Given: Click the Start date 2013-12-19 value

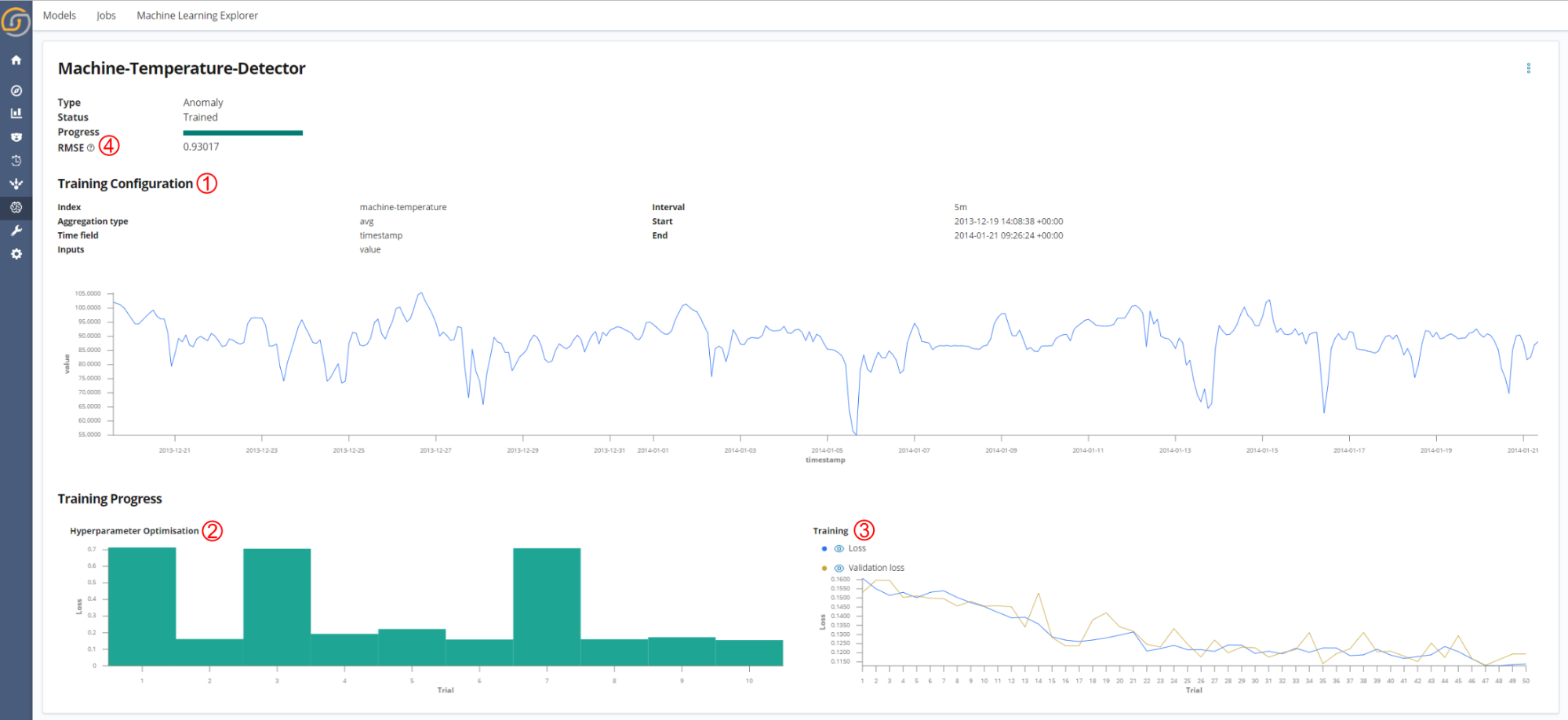Looking at the screenshot, I should tap(1009, 221).
